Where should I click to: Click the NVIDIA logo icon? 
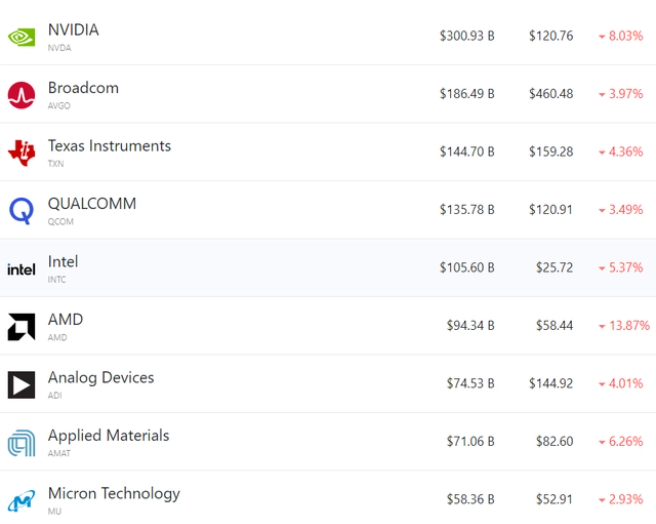point(21,37)
